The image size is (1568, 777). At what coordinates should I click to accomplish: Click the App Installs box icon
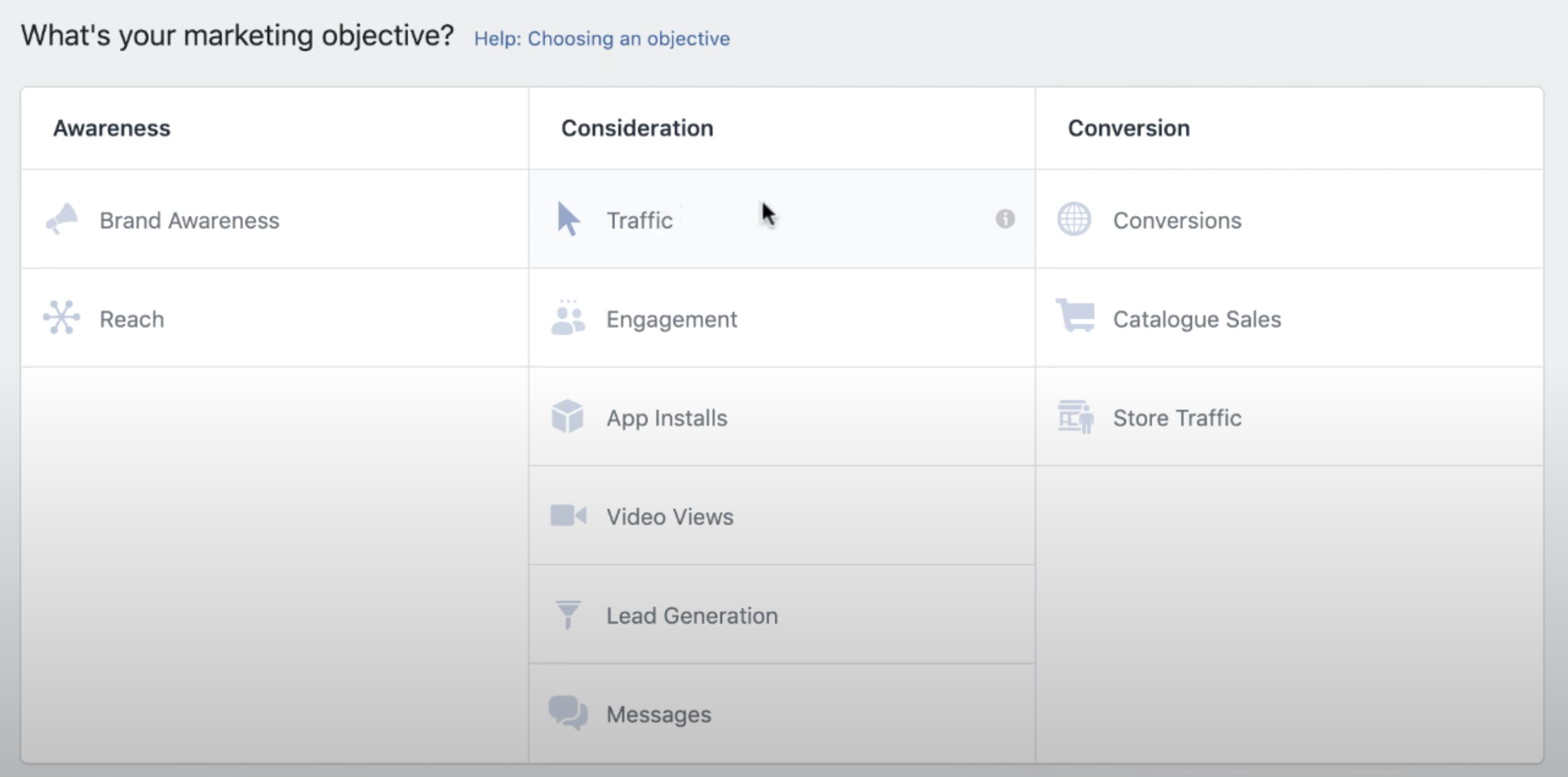click(568, 416)
